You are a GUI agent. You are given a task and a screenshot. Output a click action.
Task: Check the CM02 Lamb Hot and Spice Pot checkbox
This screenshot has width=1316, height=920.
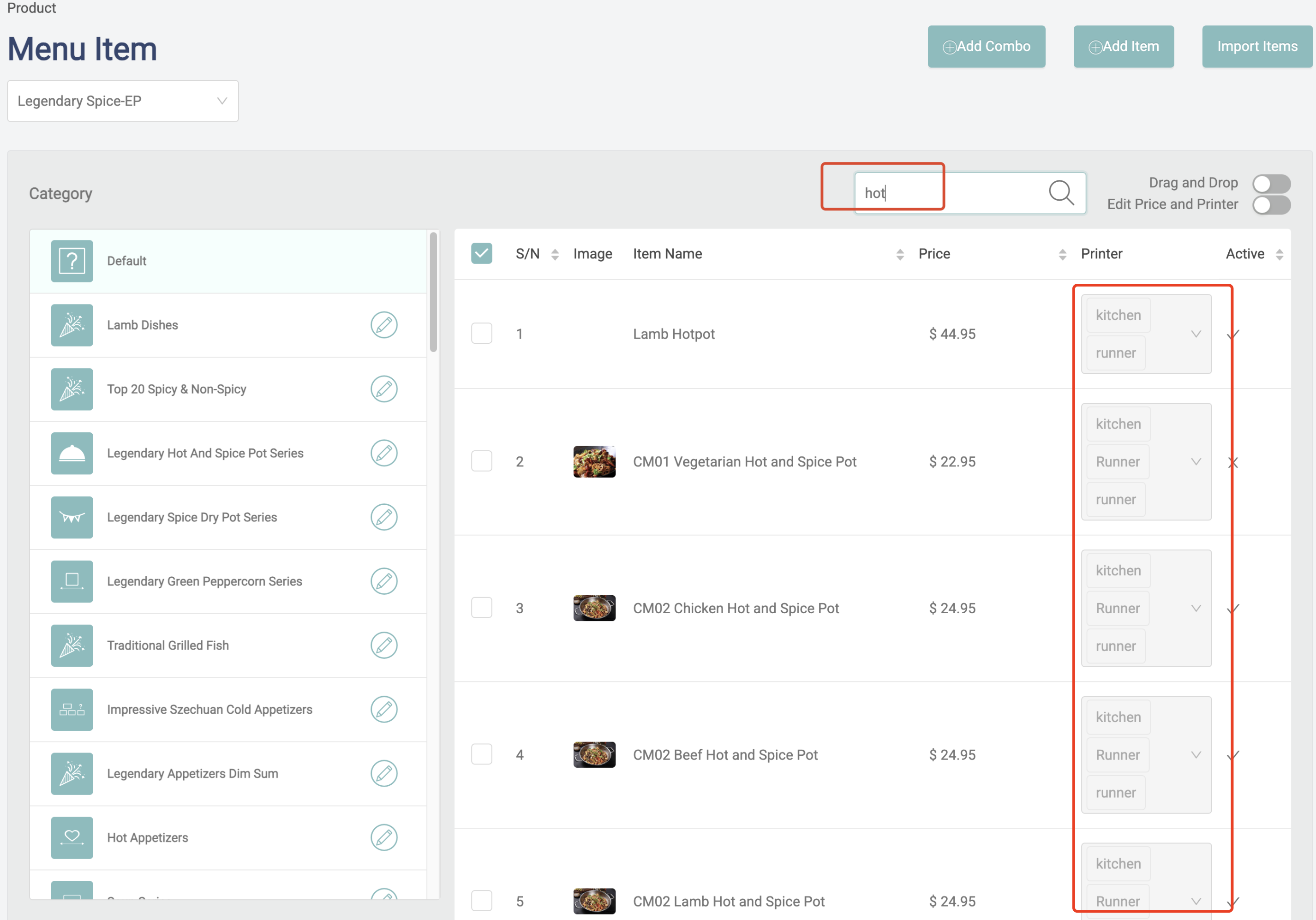481,901
